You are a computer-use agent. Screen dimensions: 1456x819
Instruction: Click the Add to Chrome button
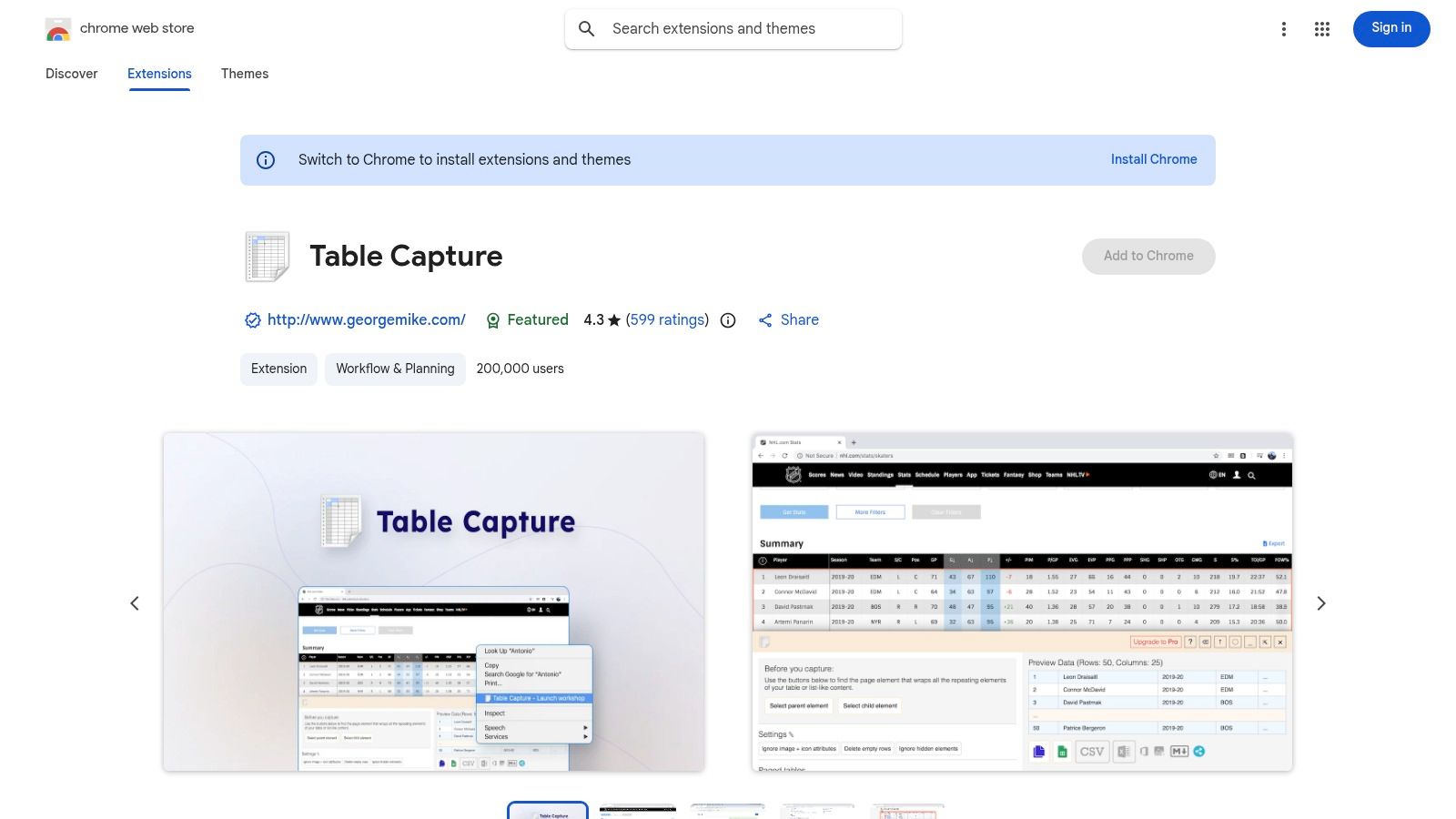coord(1148,257)
